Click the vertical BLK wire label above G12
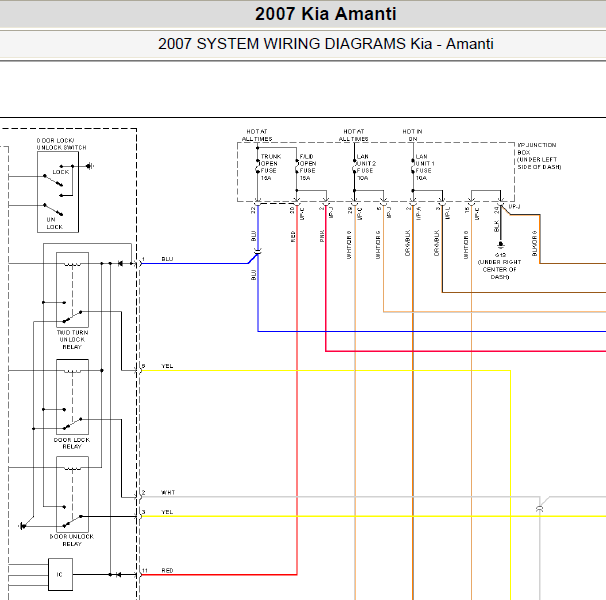The width and height of the screenshot is (606, 600). (496, 226)
